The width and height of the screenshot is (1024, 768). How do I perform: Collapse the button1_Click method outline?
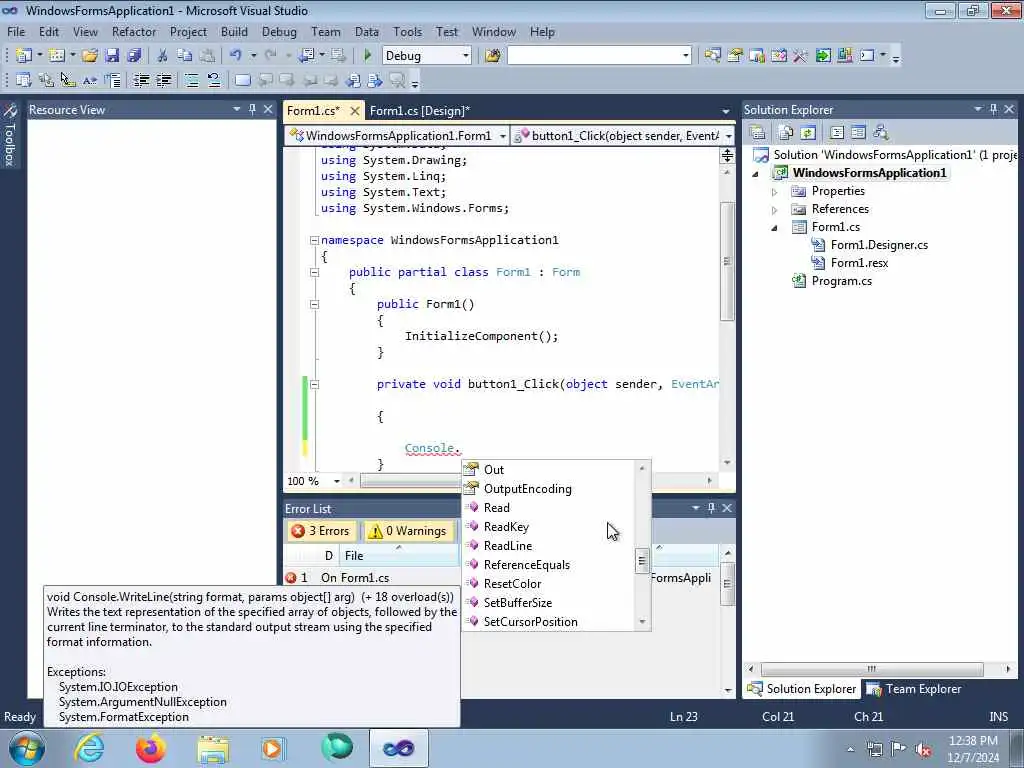(314, 385)
